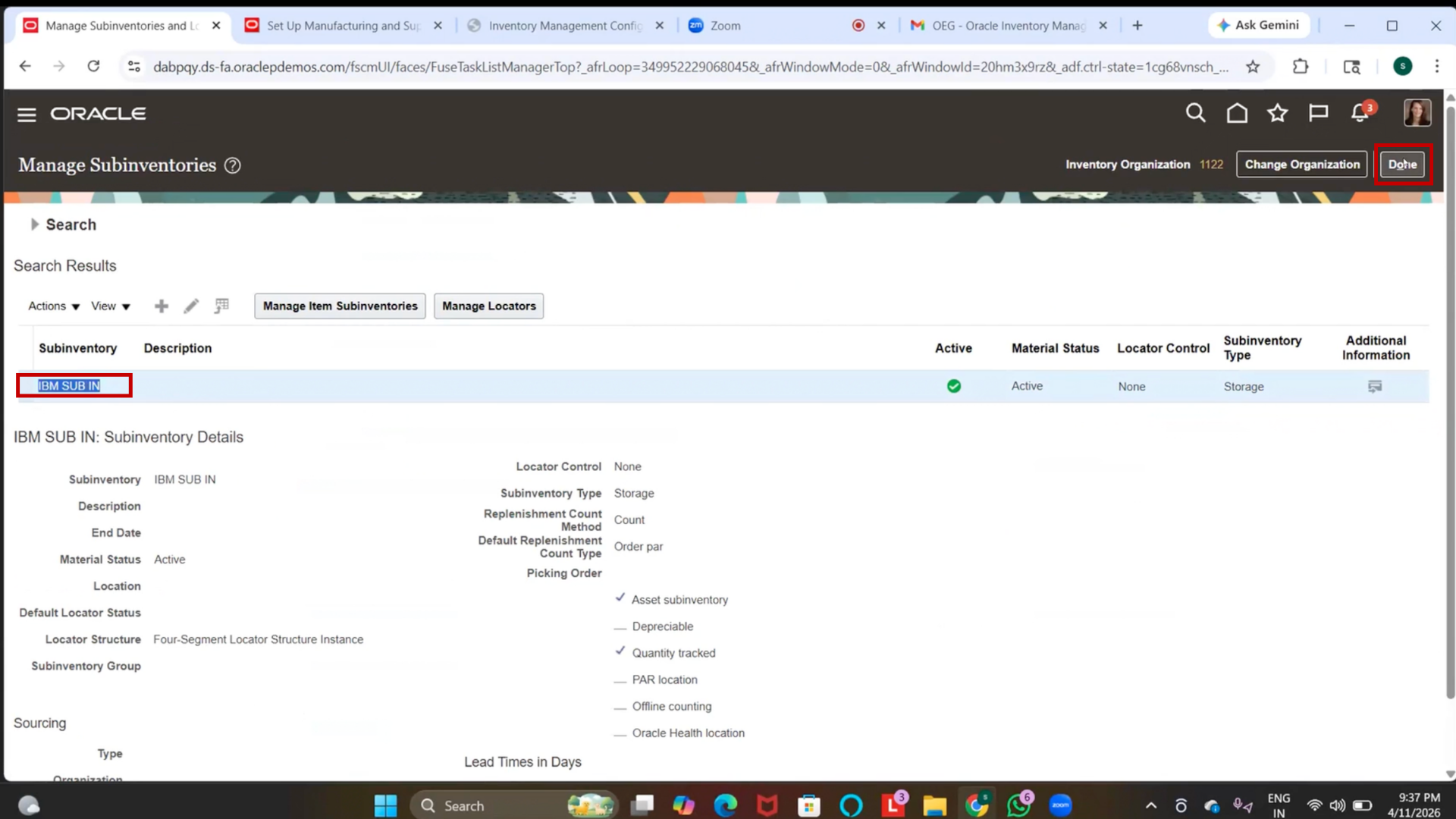The width and height of the screenshot is (1456, 819).
Task: Click the browser address bar URL
Action: [690, 67]
